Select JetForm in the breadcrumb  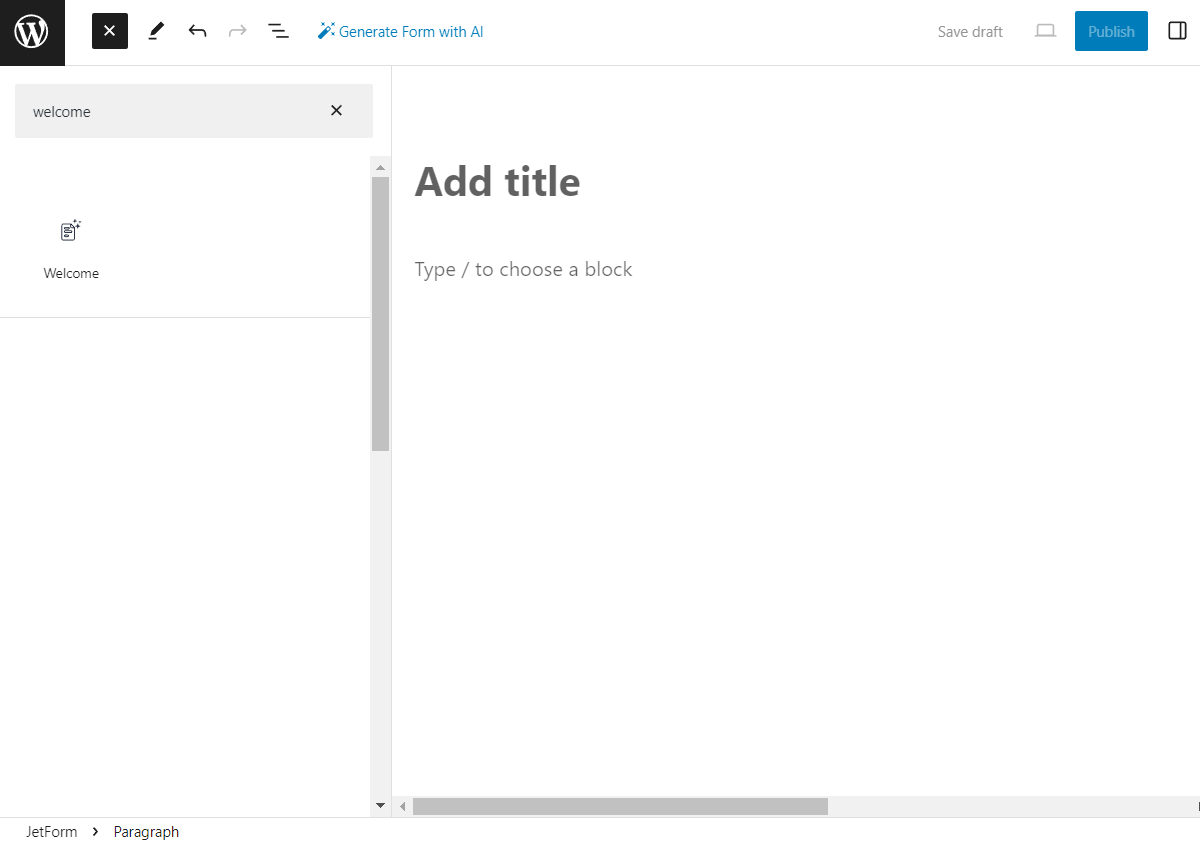51,831
